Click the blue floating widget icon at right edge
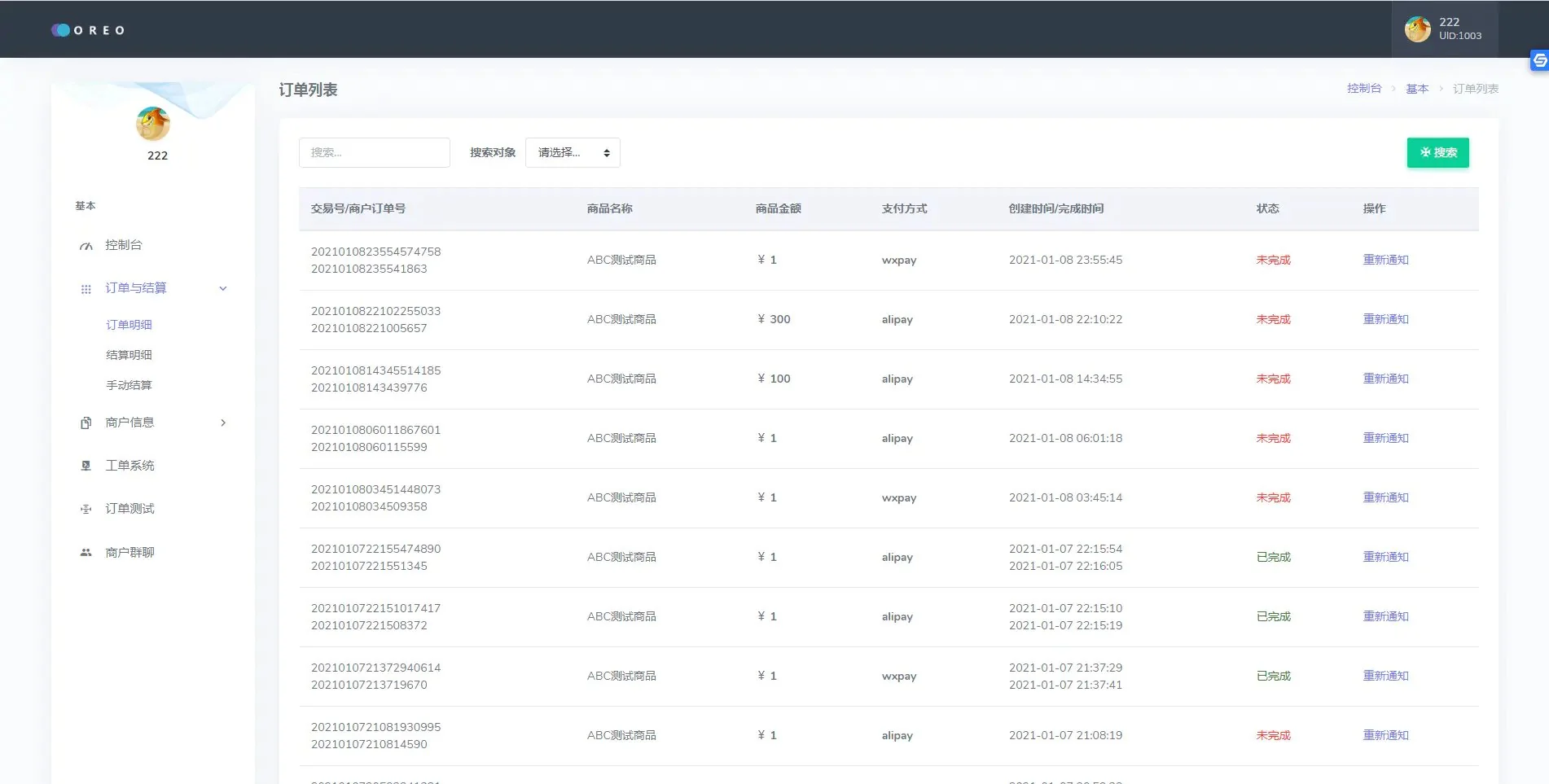The image size is (1549, 784). point(1538,60)
